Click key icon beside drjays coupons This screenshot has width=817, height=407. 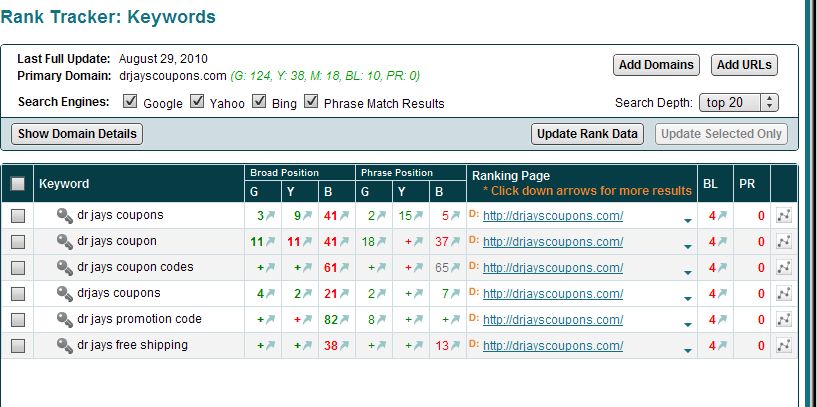point(65,294)
